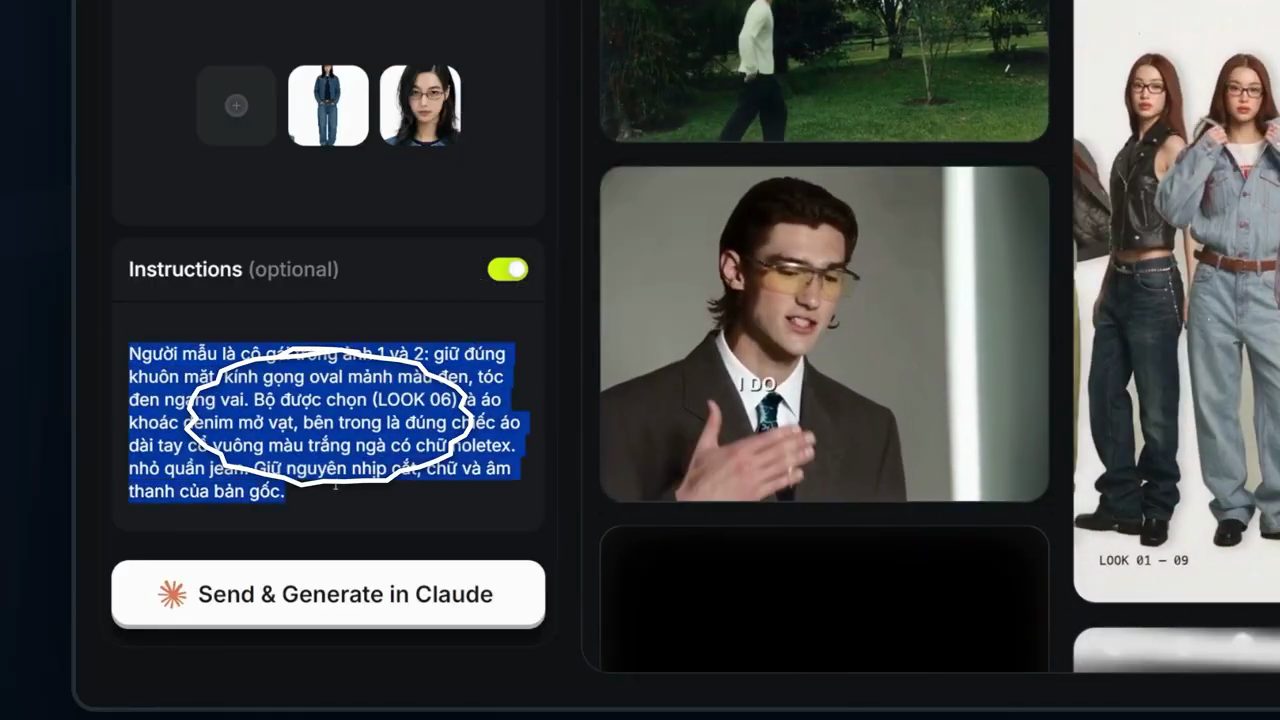Click inside the Instructions text area
The width and height of the screenshot is (1280, 720).
pyautogui.click(x=328, y=420)
